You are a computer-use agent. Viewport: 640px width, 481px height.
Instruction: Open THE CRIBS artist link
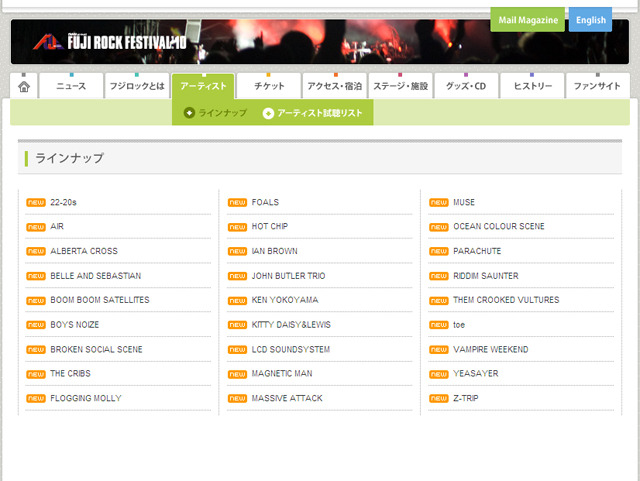pyautogui.click(x=70, y=373)
